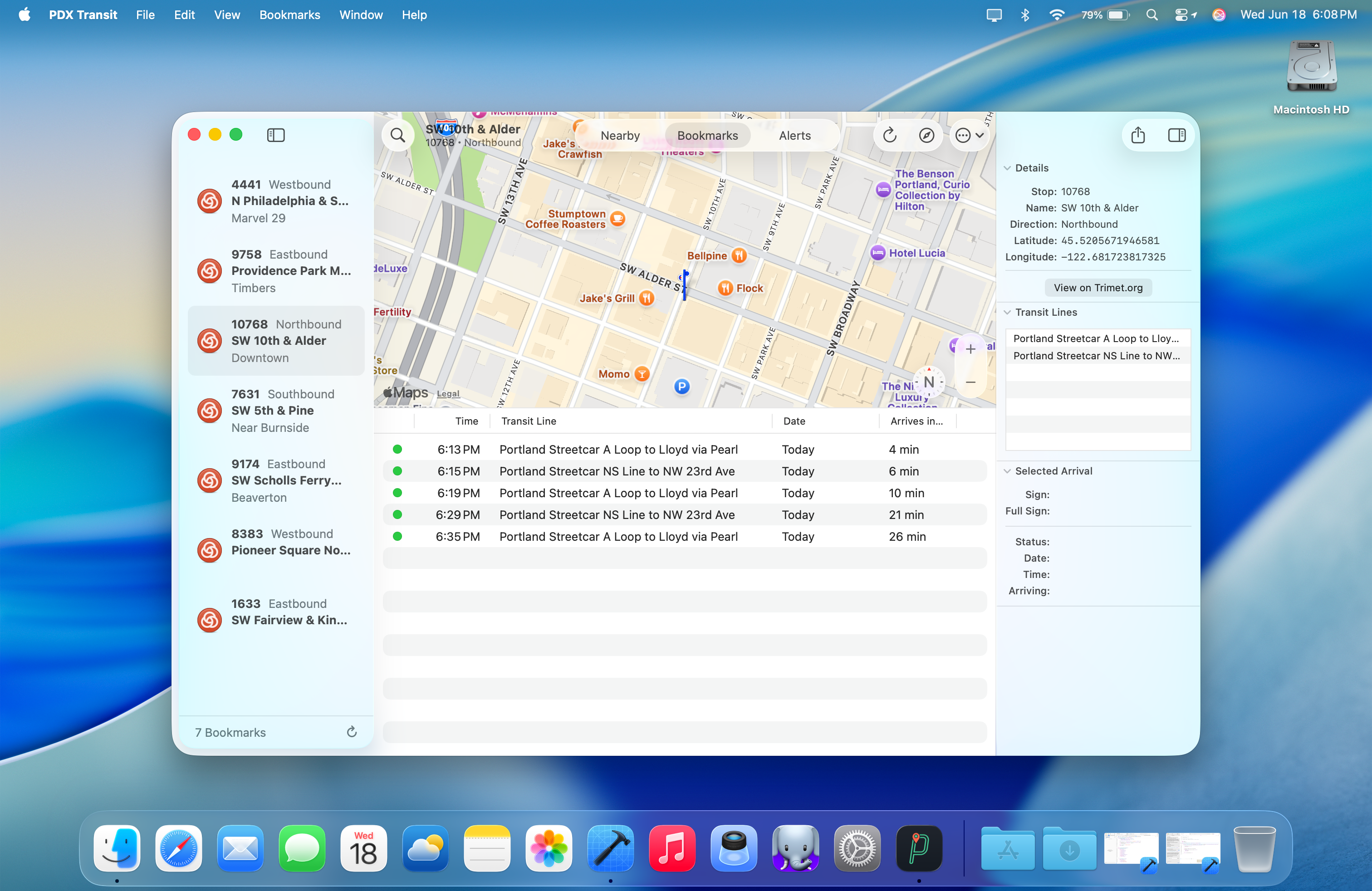This screenshot has width=1372, height=891.
Task: Switch to the Nearby tab
Action: (x=620, y=136)
